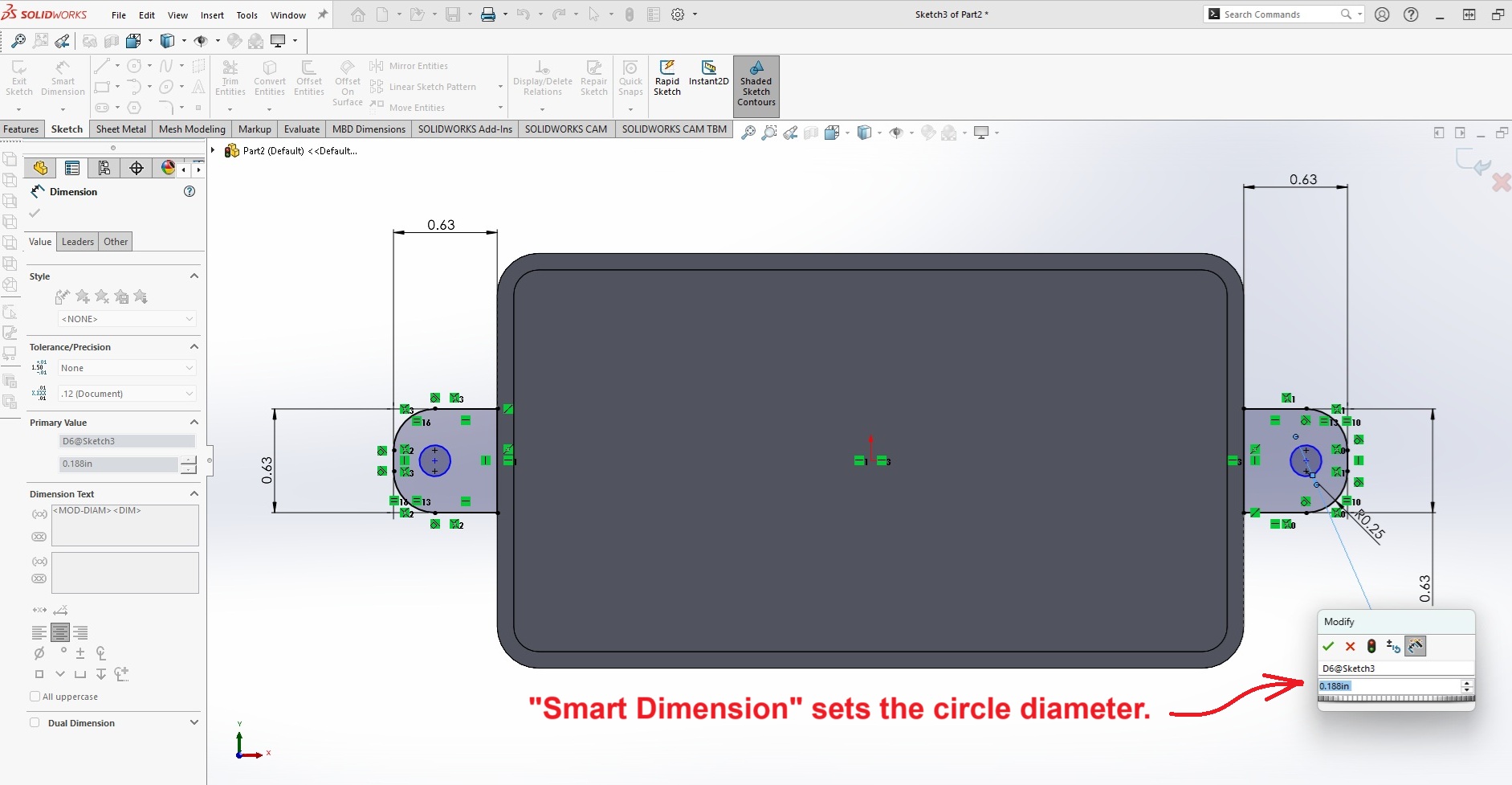Switch to the Leaders tab
Image resolution: width=1512 pixels, height=785 pixels.
[78, 242]
